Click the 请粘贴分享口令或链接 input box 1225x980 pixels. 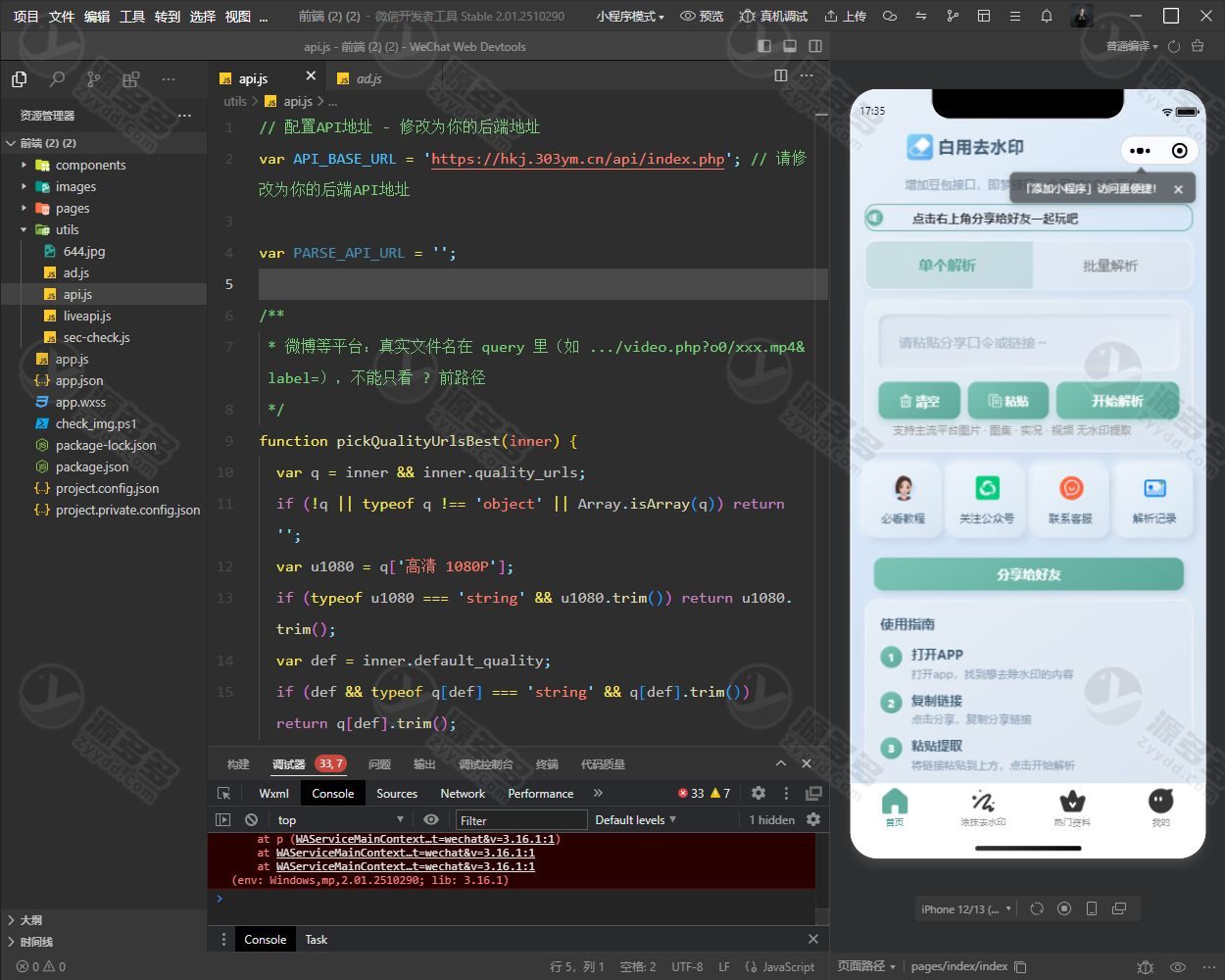pyautogui.click(x=1028, y=343)
